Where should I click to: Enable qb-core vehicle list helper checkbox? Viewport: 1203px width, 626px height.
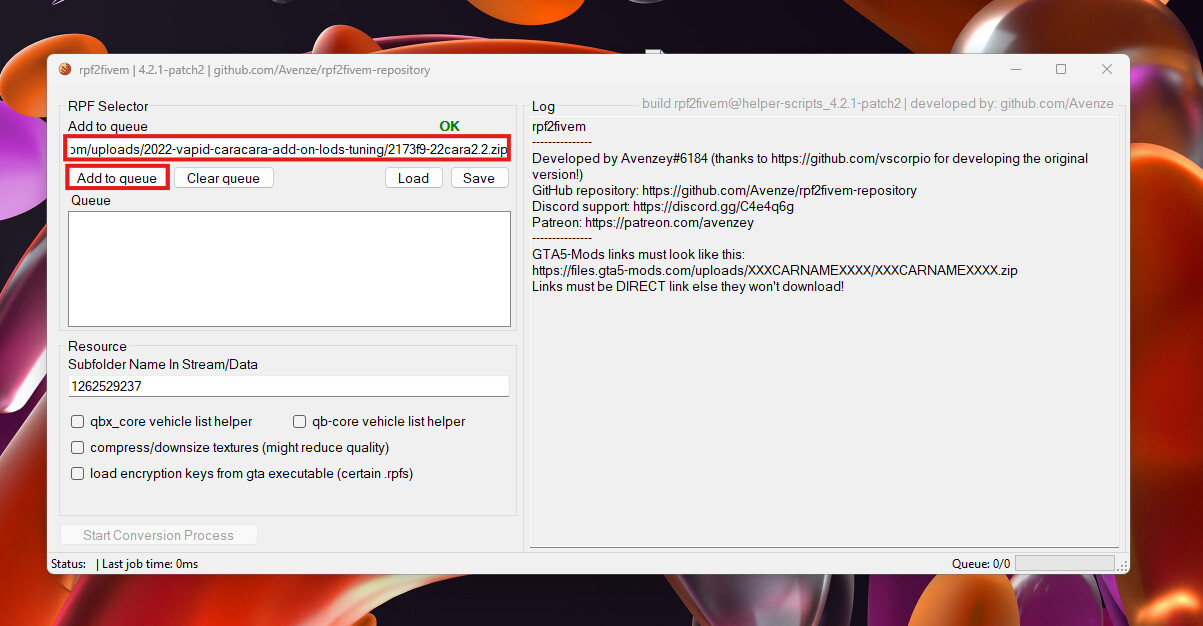(x=299, y=422)
